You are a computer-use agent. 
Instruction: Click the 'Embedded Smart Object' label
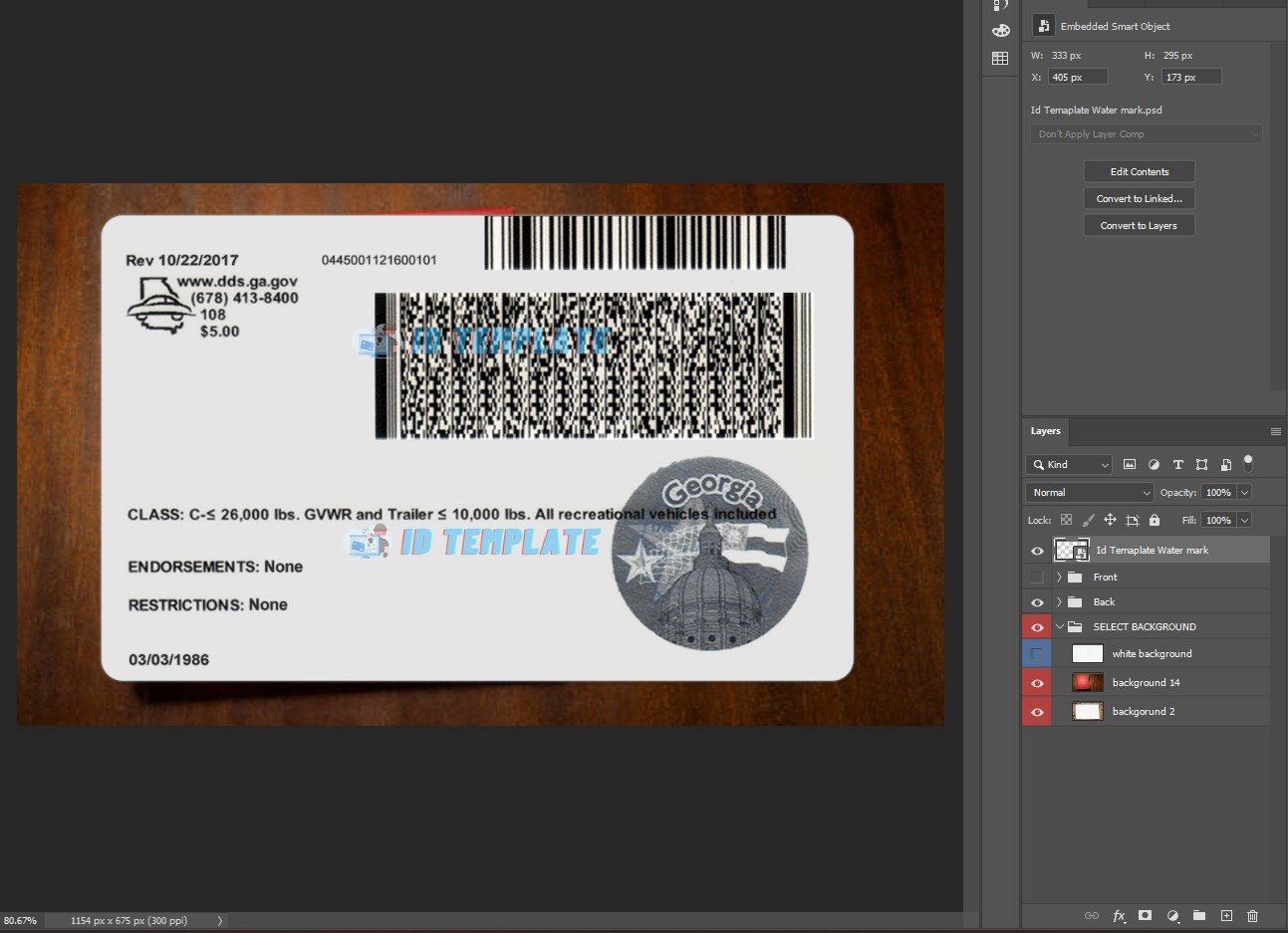1115,27
